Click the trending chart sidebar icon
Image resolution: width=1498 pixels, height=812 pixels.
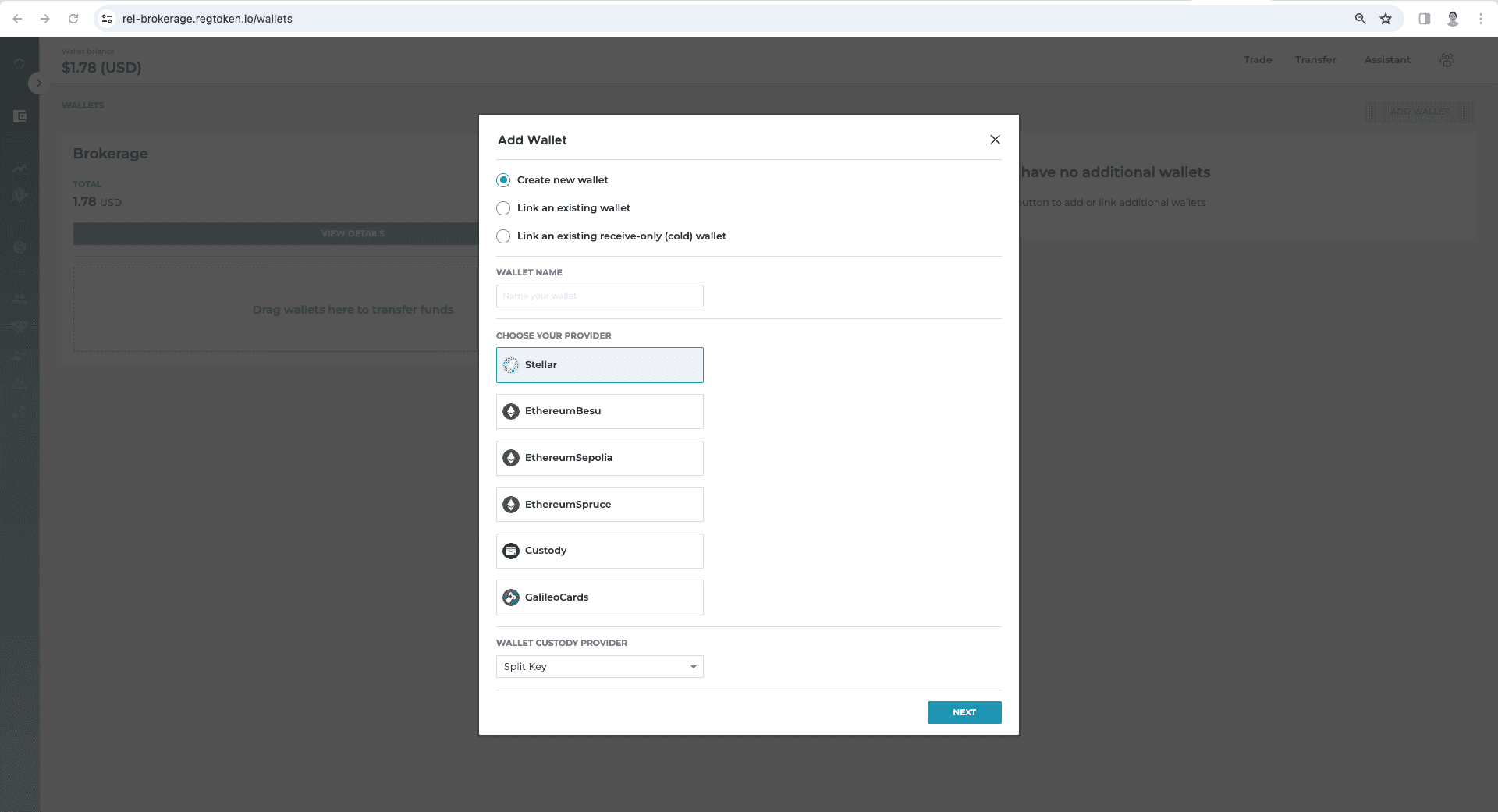point(20,168)
